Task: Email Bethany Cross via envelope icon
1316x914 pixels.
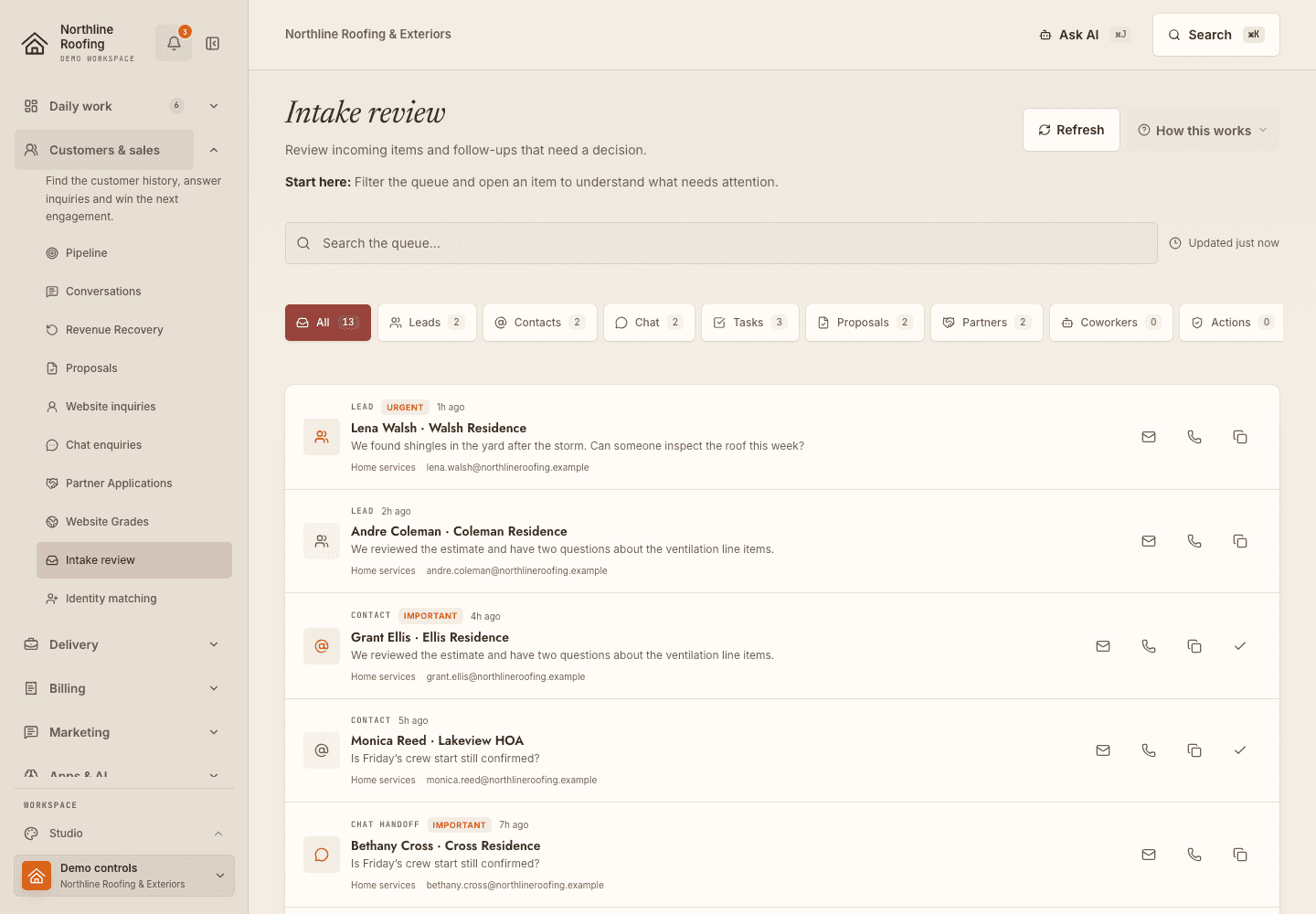Action: click(1149, 855)
